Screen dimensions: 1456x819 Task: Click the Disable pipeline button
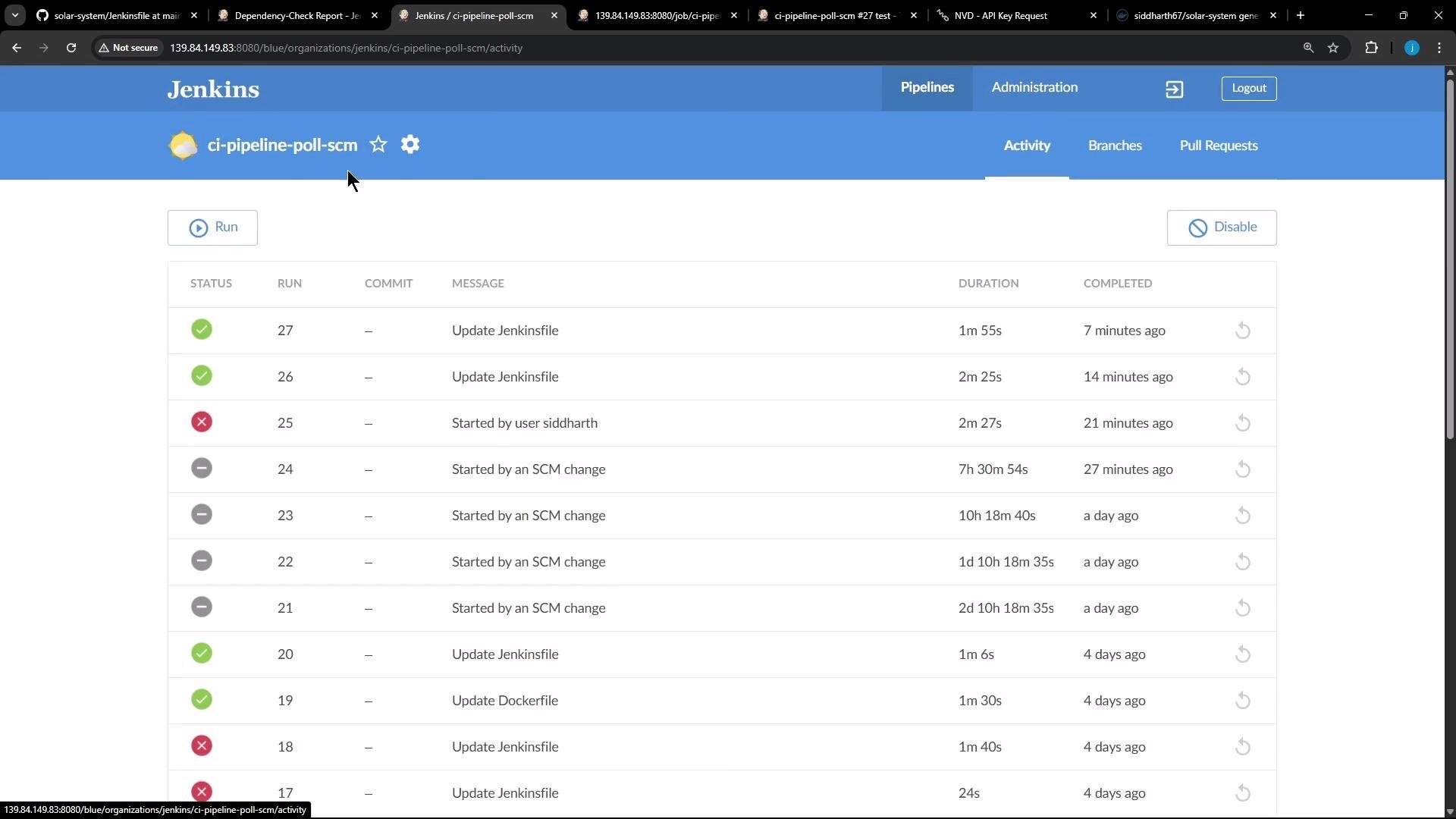point(1222,227)
